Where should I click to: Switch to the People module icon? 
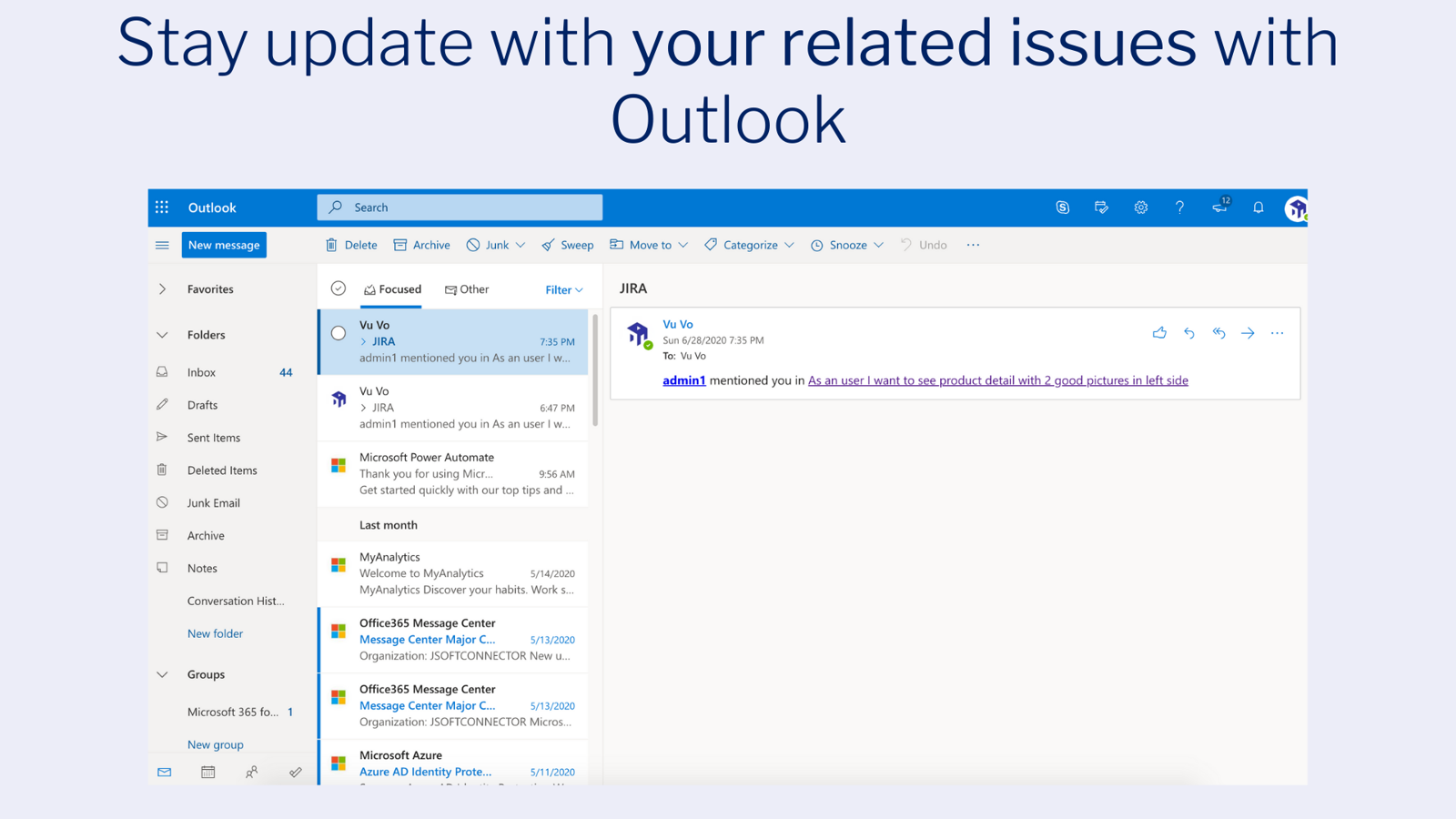[252, 772]
